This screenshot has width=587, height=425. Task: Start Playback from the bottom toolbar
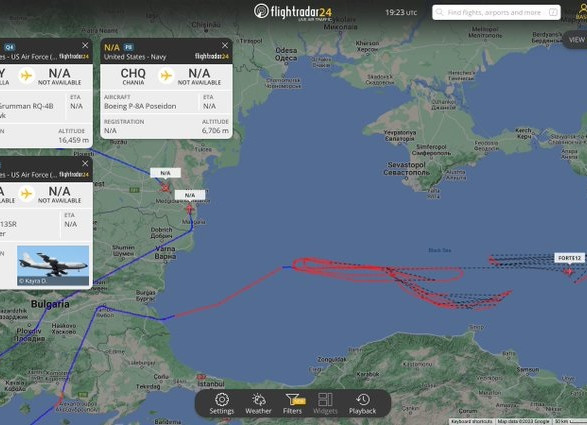click(x=362, y=404)
